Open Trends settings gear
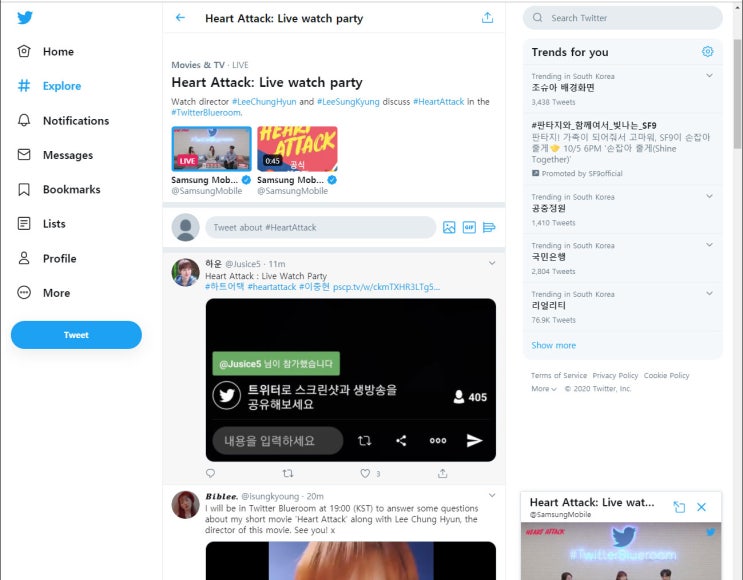This screenshot has width=743, height=580. point(707,52)
